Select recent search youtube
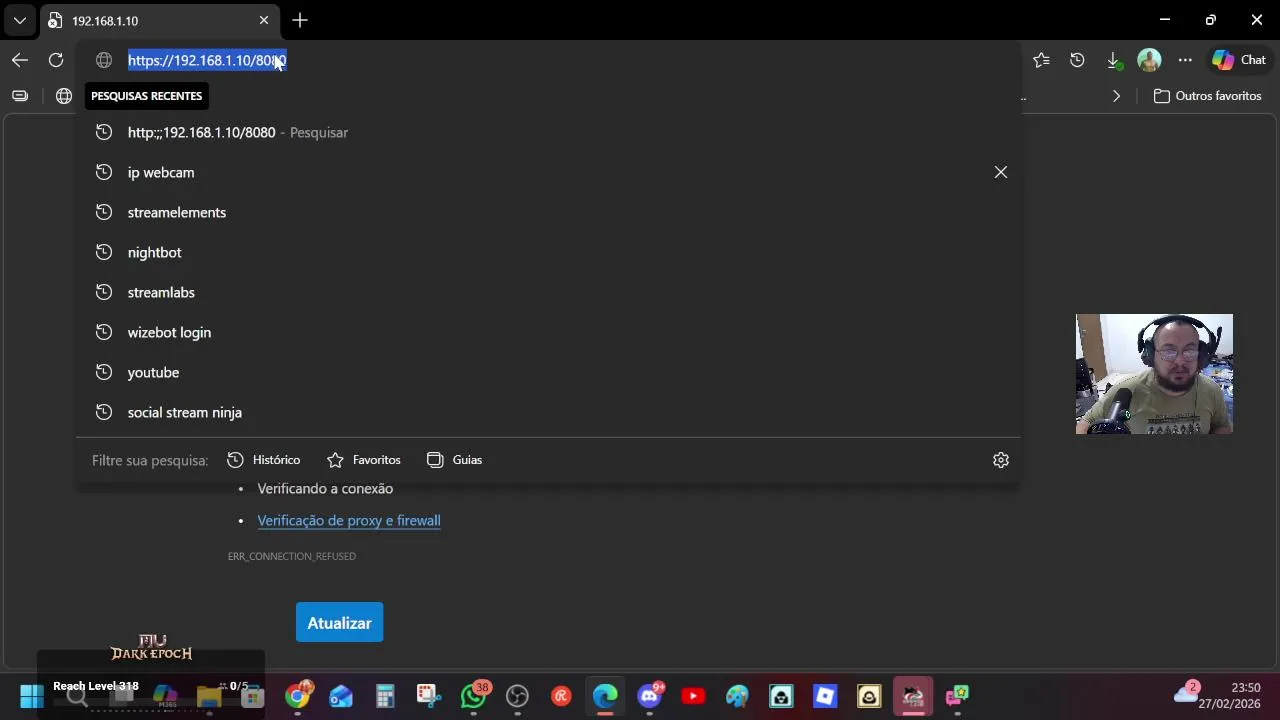This screenshot has height=720, width=1280. (548, 372)
